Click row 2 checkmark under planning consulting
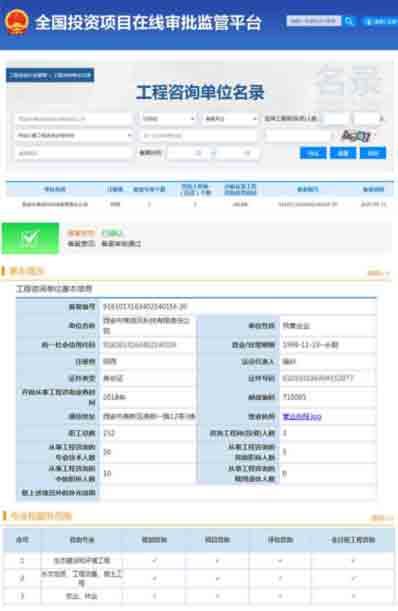This screenshot has width=398, height=611. pyautogui.click(x=154, y=579)
